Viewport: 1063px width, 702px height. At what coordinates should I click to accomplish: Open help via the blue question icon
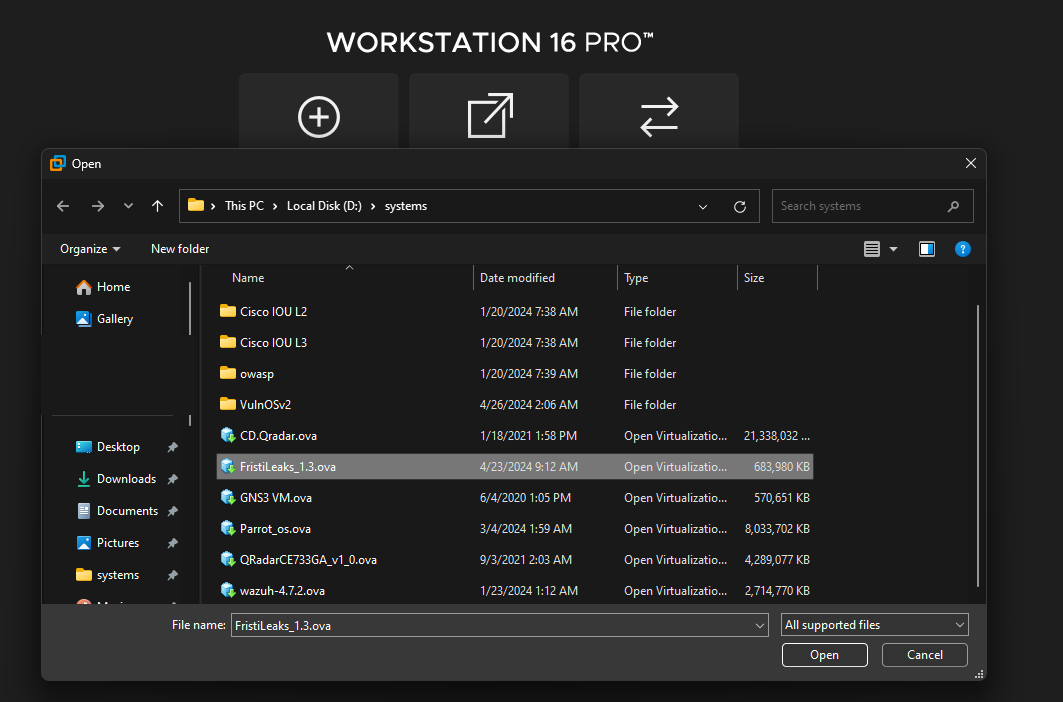pyautogui.click(x=962, y=249)
